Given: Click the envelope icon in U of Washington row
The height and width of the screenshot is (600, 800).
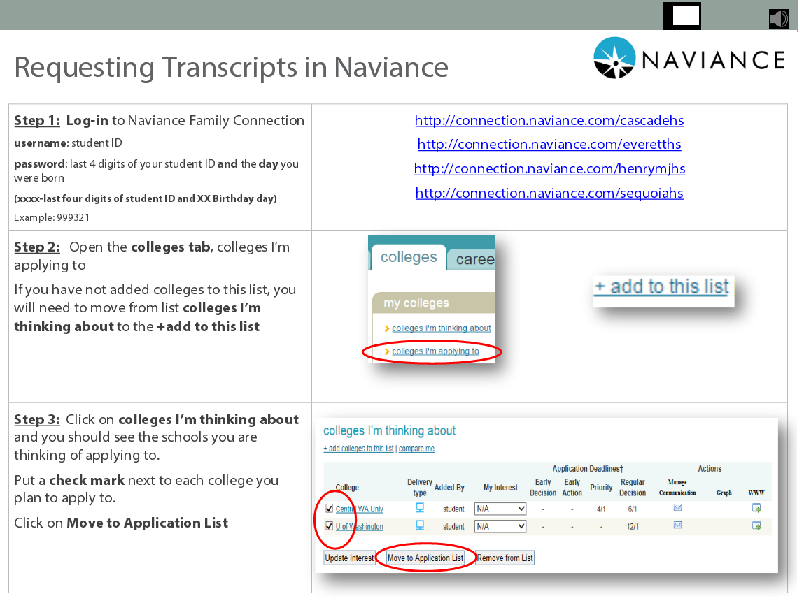Looking at the screenshot, I should [678, 525].
